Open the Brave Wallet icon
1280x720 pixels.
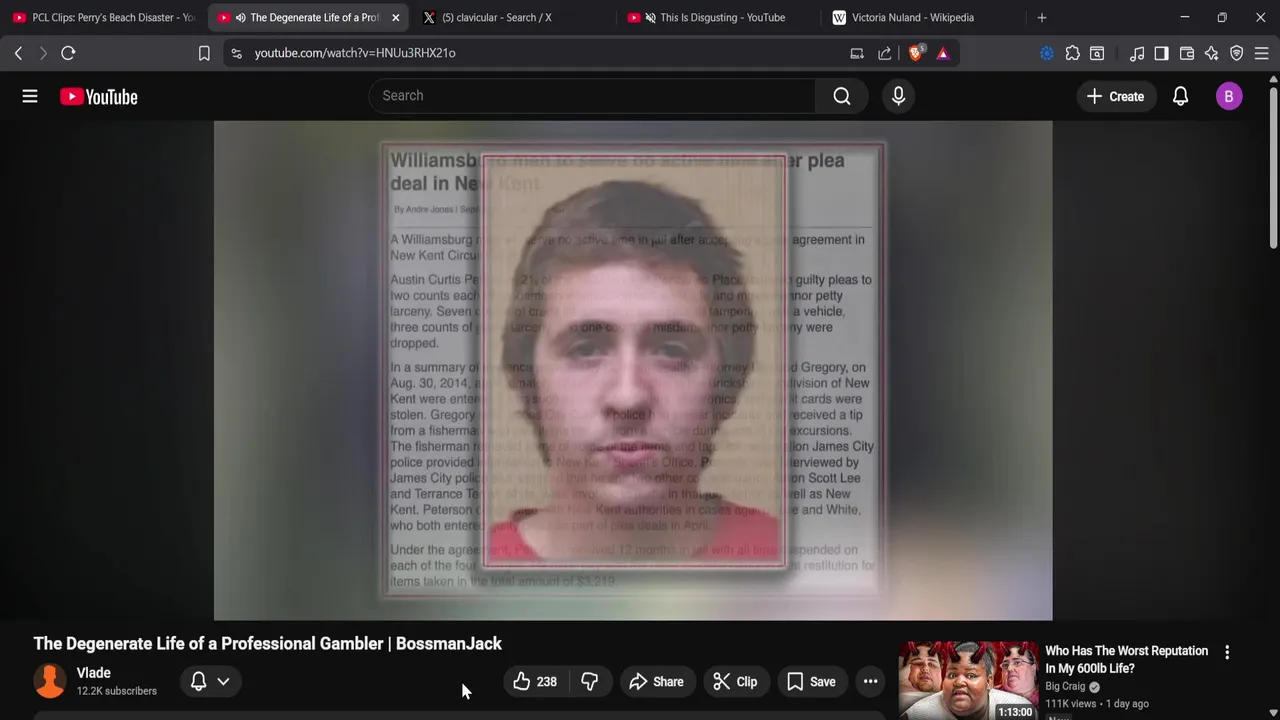(x=1187, y=53)
